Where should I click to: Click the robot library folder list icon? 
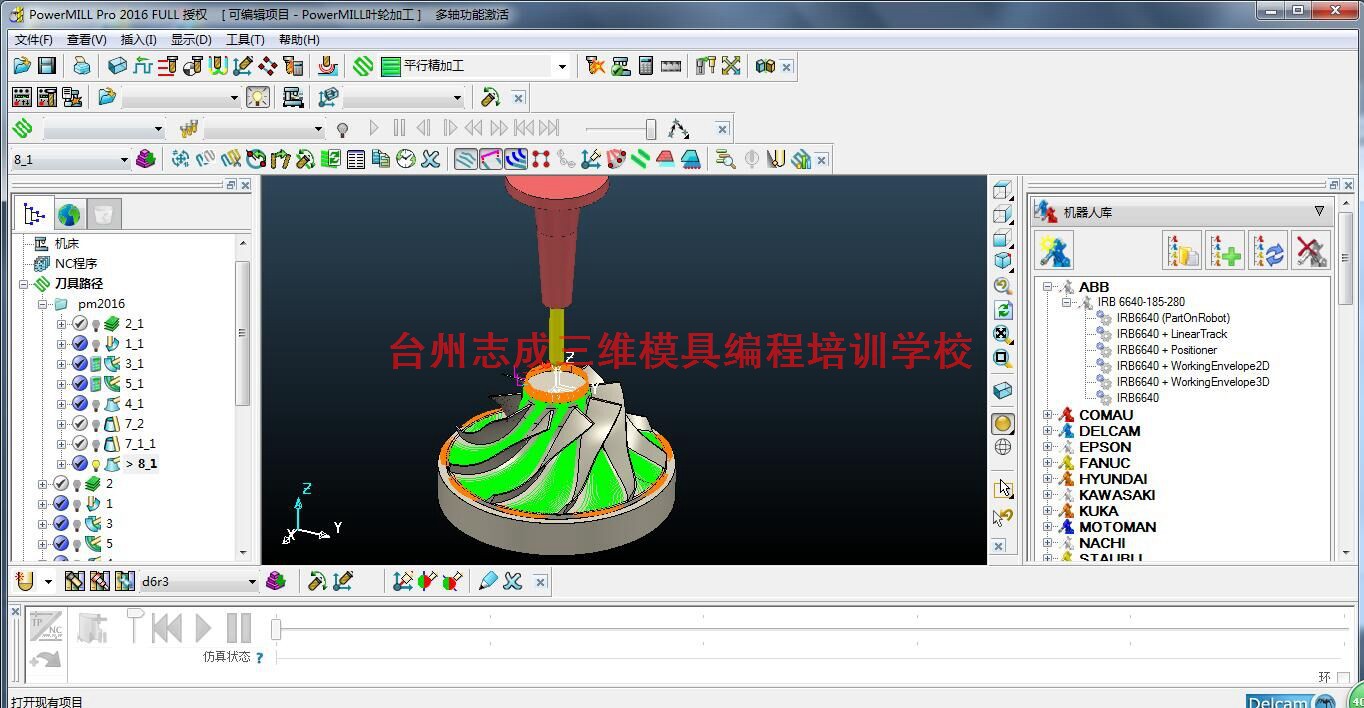pos(1182,250)
